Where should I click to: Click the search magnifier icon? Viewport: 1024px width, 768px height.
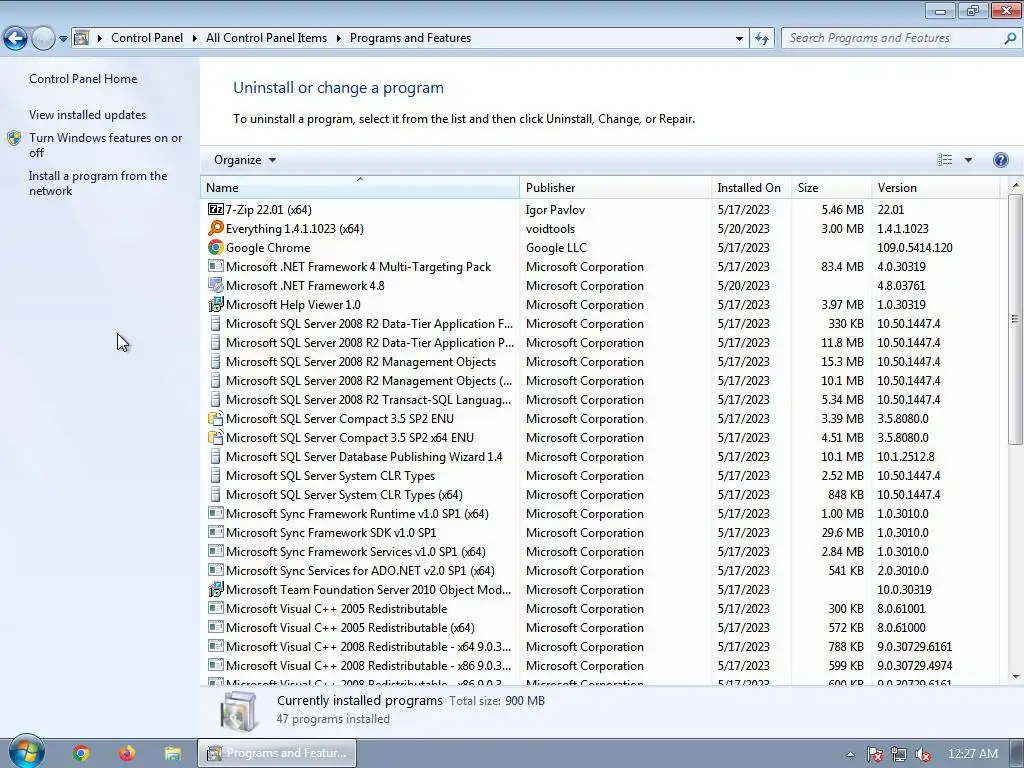tap(1010, 39)
